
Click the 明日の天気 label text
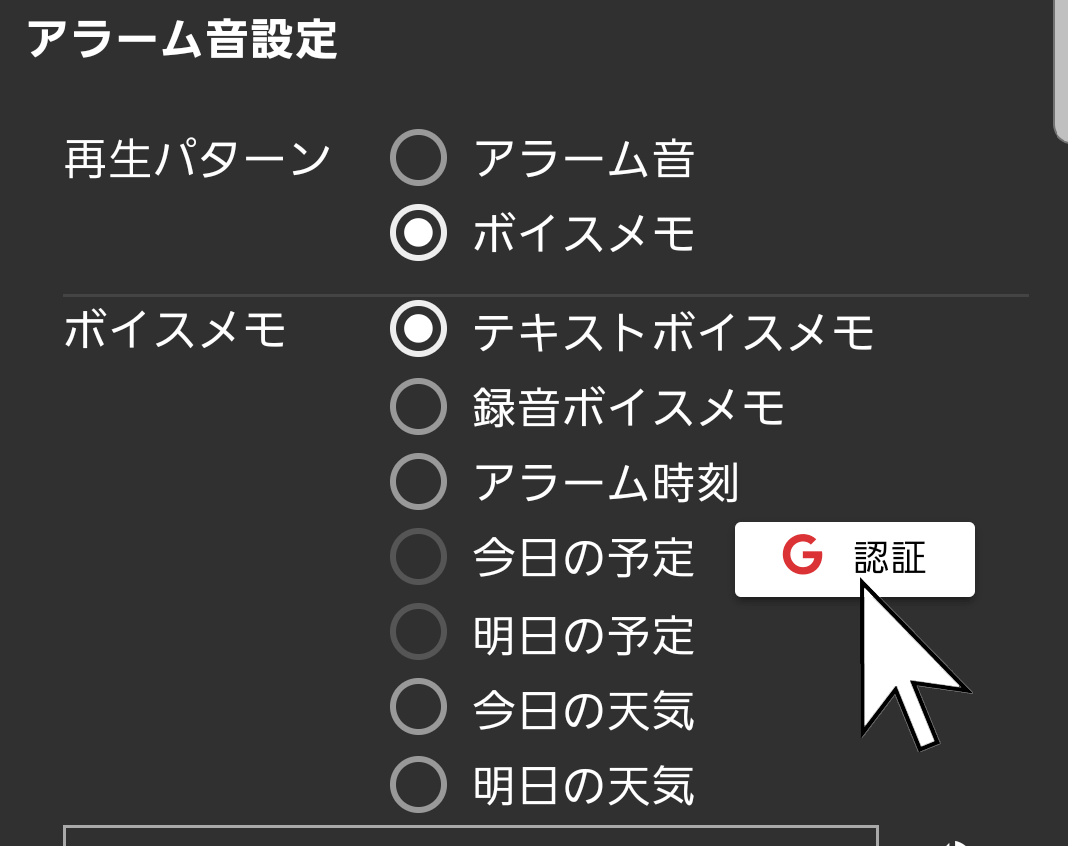point(584,785)
